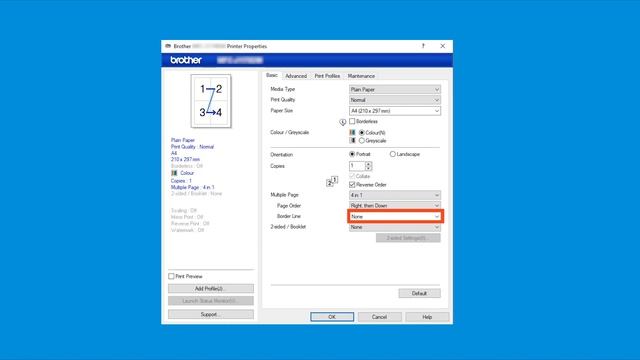The width and height of the screenshot is (640, 360).
Task: Click the '210 x 297 mm' summary text
Action: [185, 159]
